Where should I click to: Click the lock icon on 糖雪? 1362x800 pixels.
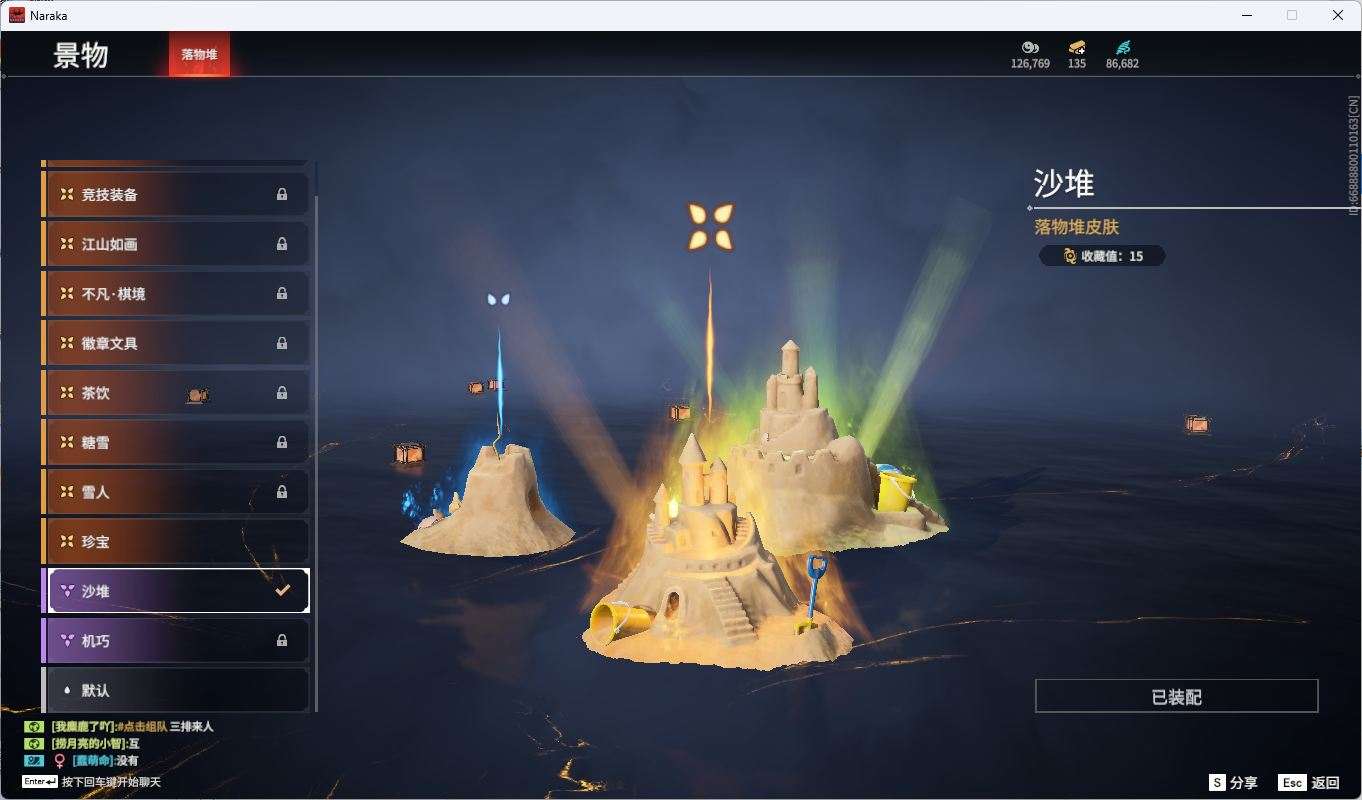pyautogui.click(x=282, y=442)
